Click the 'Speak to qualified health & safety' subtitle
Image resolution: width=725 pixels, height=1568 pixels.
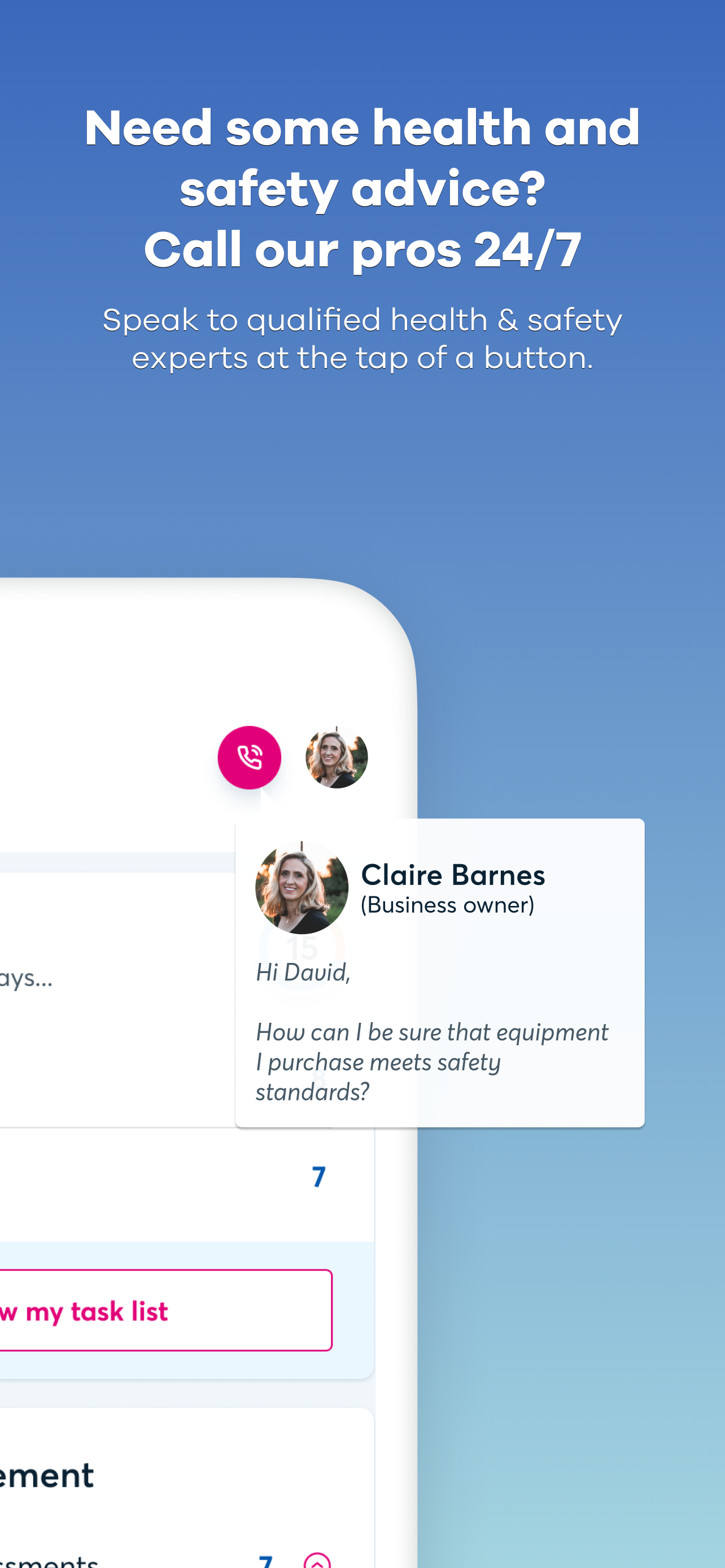(362, 319)
